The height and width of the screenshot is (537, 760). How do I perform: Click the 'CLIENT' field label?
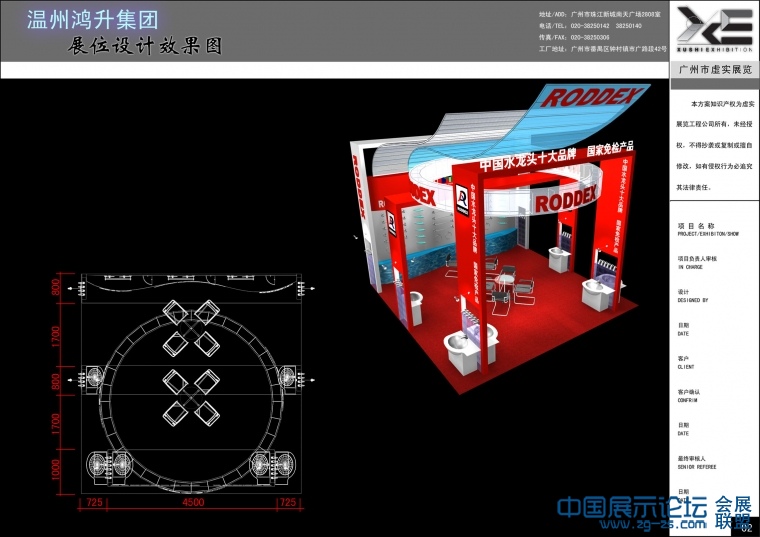point(686,367)
